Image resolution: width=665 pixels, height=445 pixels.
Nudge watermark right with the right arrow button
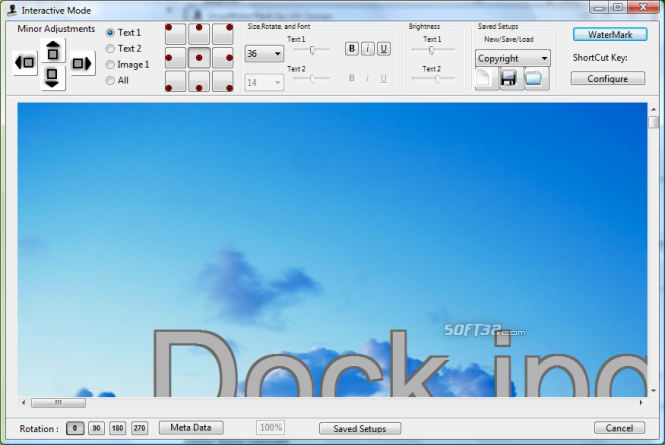(x=82, y=63)
